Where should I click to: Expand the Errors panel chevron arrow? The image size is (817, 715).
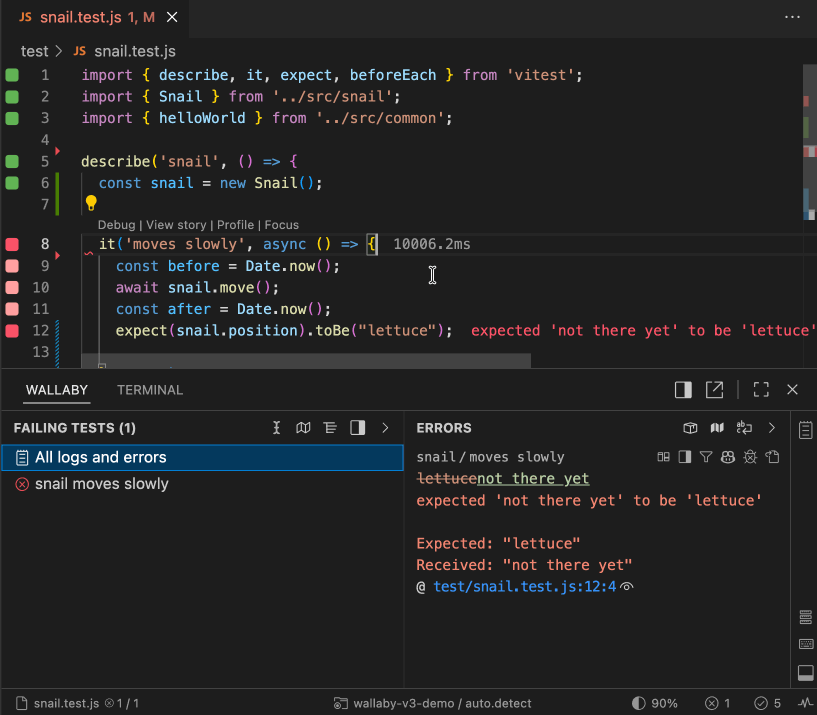point(771,428)
